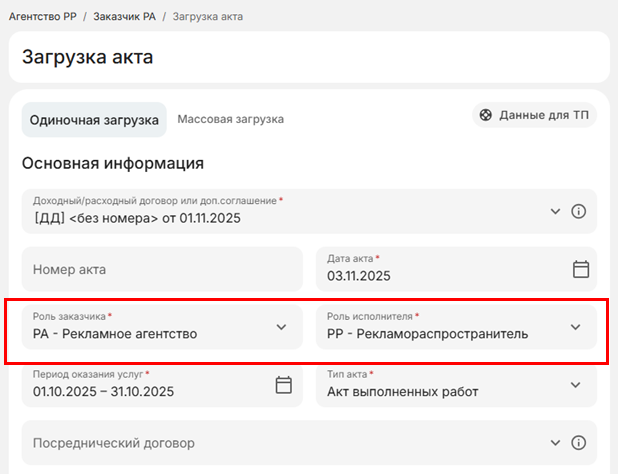Click into the Номер акта input field
This screenshot has width=618, height=474.
coord(160,269)
